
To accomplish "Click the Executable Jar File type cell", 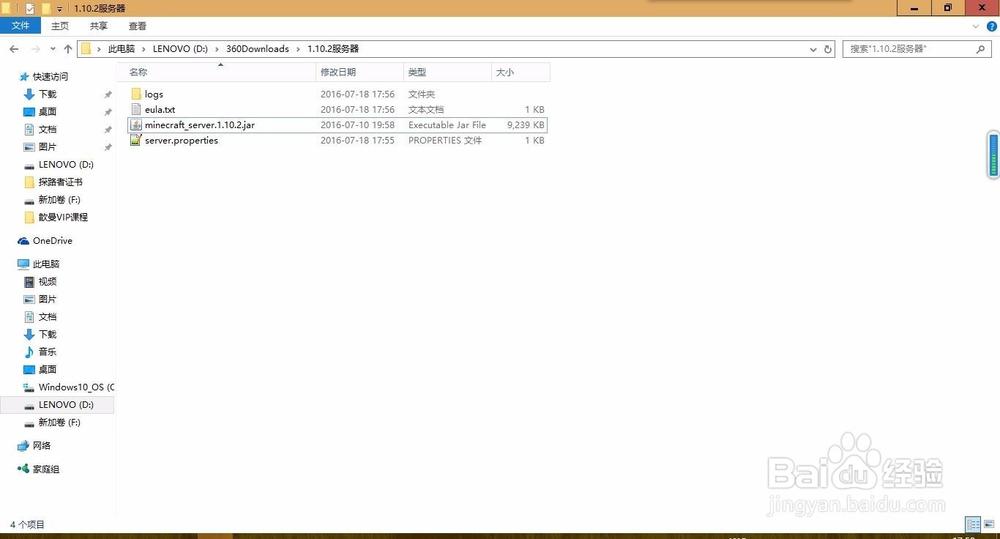I will (447, 125).
